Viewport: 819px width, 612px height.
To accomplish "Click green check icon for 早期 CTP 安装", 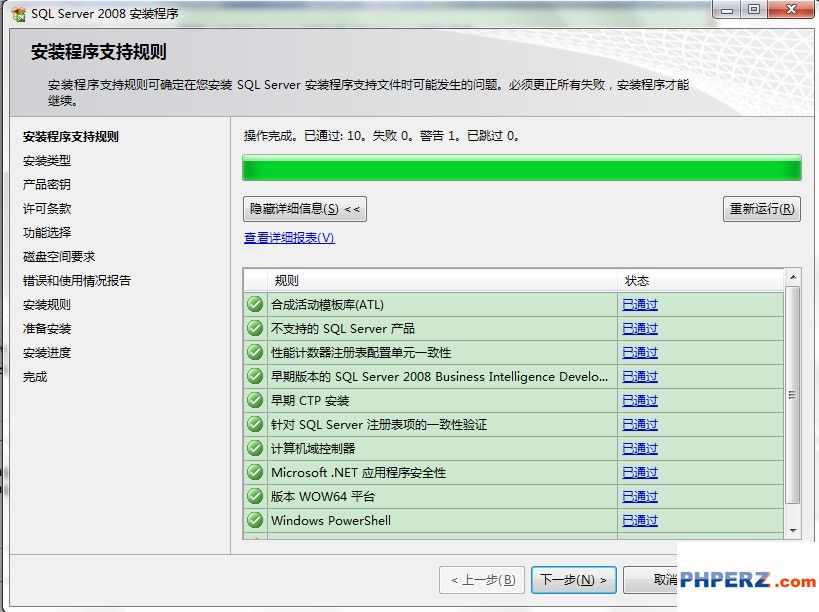I will (255, 400).
